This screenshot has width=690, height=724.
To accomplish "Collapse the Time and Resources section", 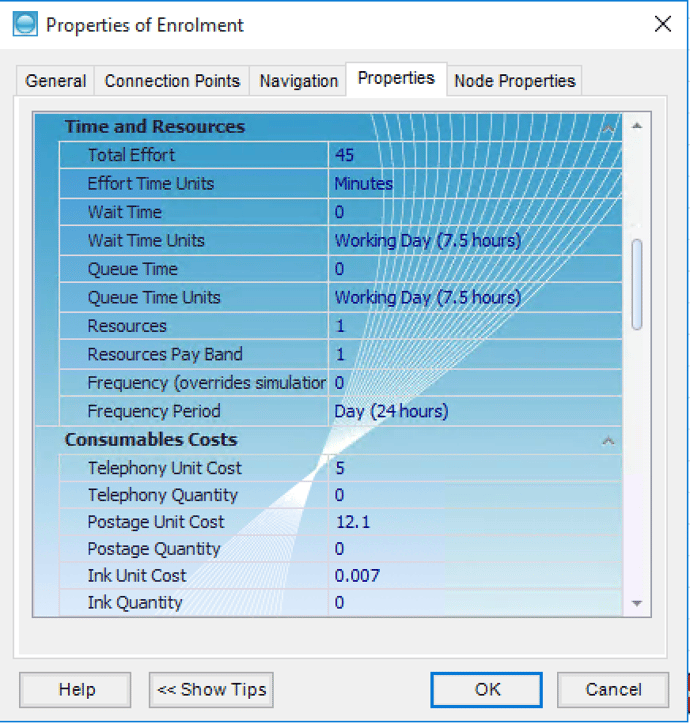I will (x=608, y=128).
